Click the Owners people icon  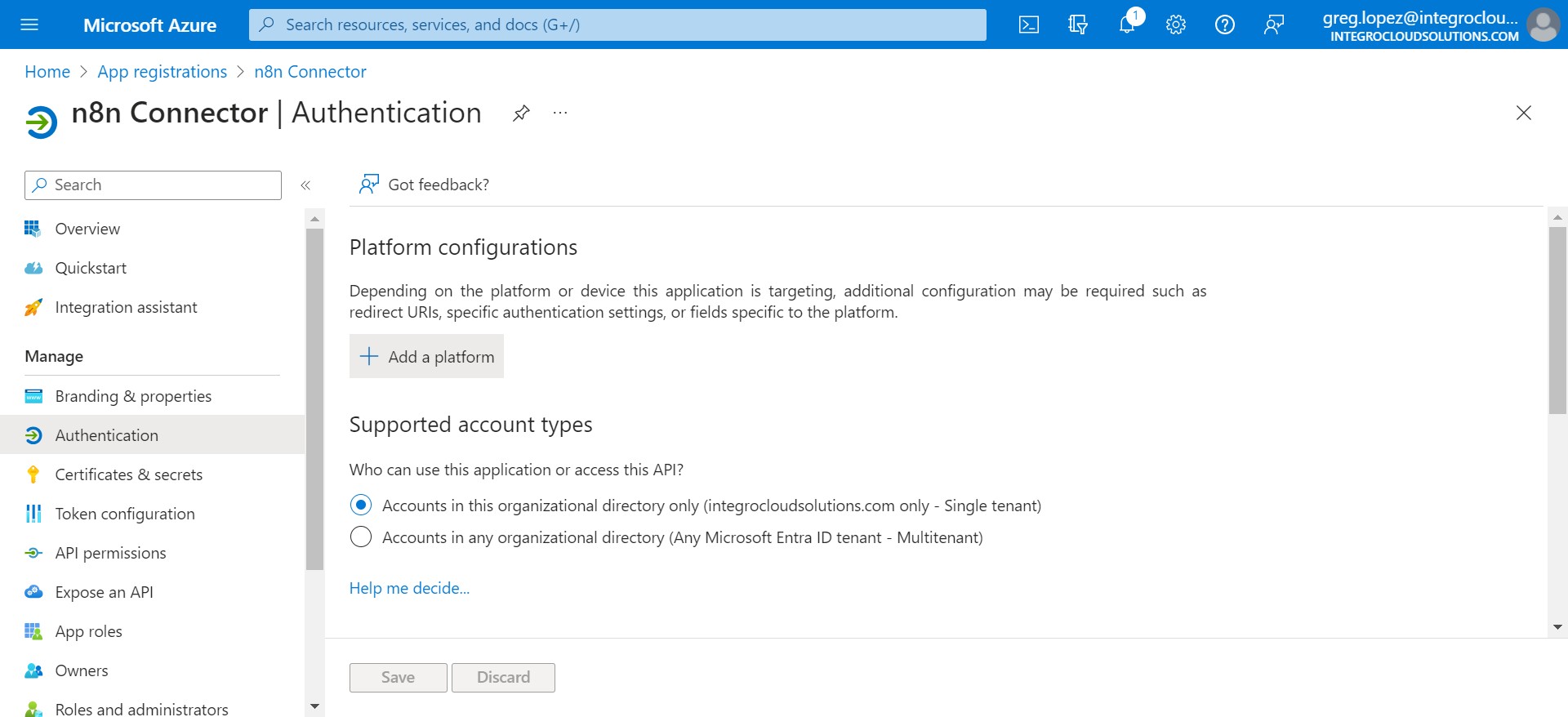[x=33, y=670]
